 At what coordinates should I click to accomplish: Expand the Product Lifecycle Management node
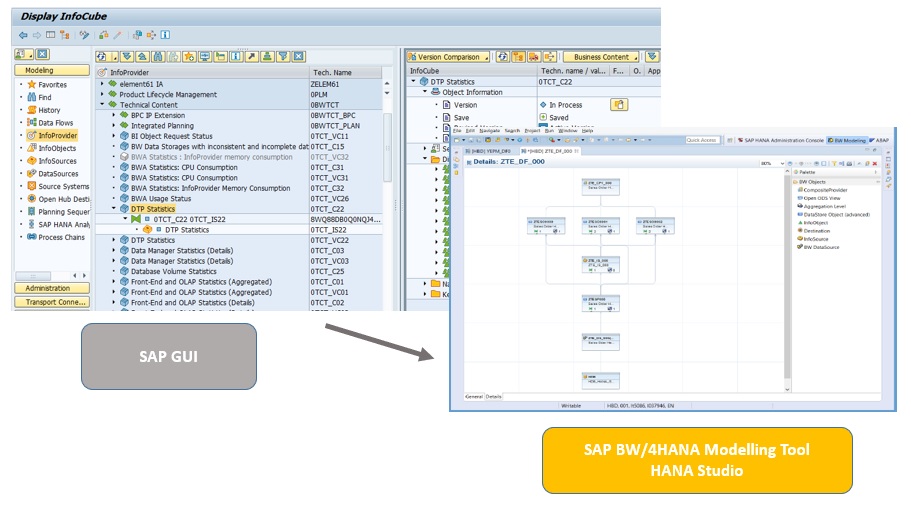(x=103, y=94)
